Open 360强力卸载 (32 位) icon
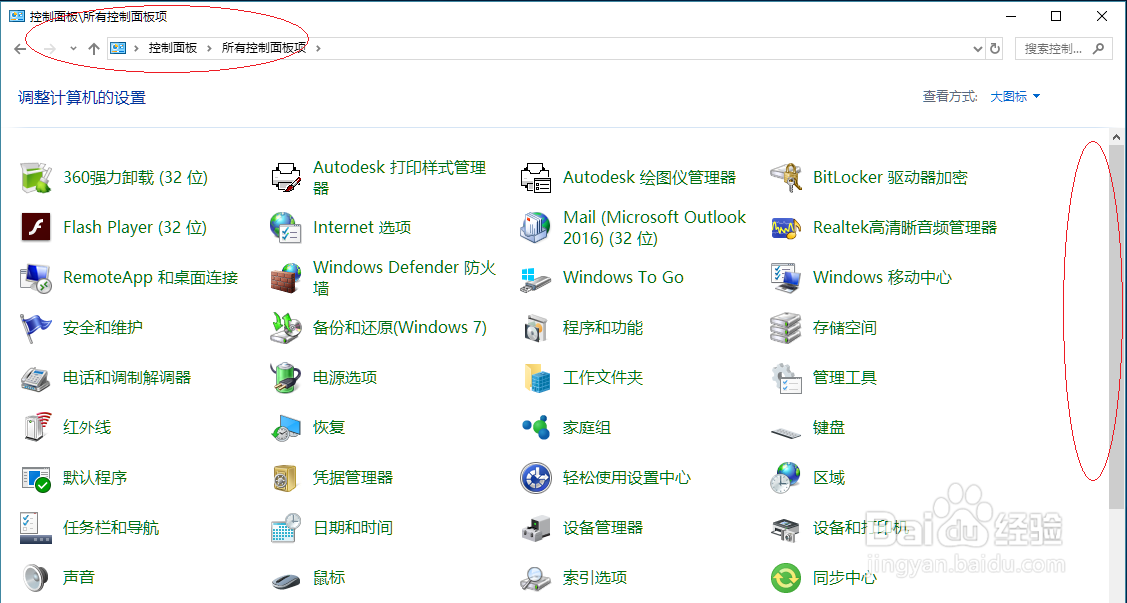Viewport: 1127px width, 603px height. (x=36, y=178)
